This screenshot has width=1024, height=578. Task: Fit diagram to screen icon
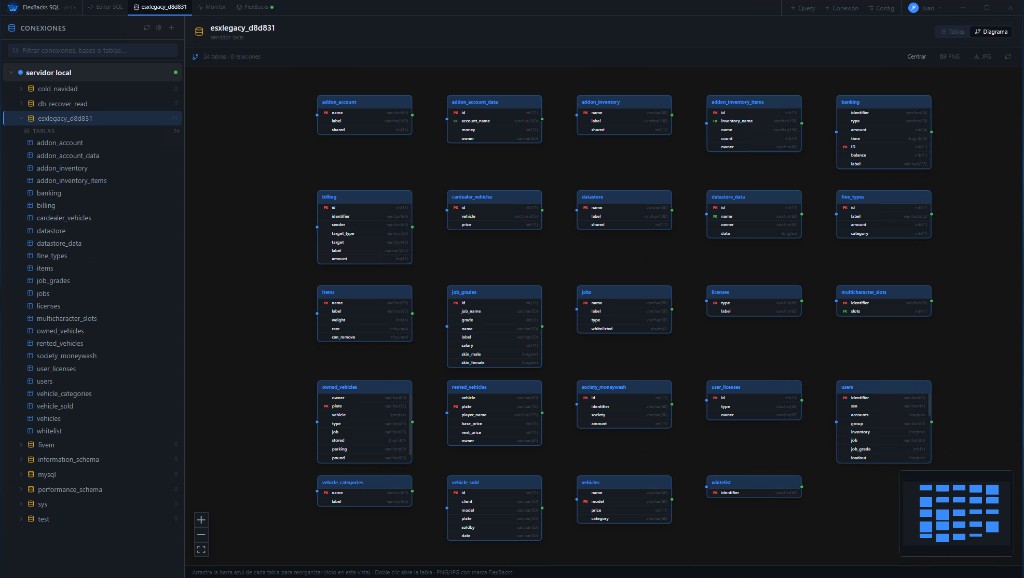tap(201, 550)
